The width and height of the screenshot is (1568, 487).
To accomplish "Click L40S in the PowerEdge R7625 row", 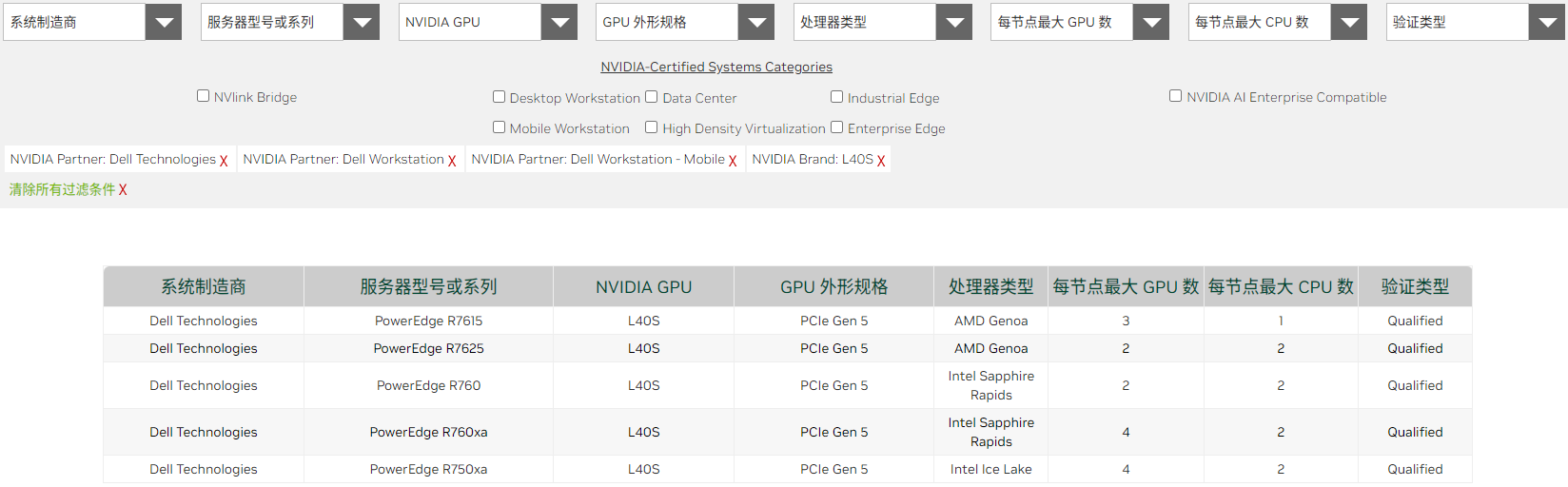I will (644, 348).
